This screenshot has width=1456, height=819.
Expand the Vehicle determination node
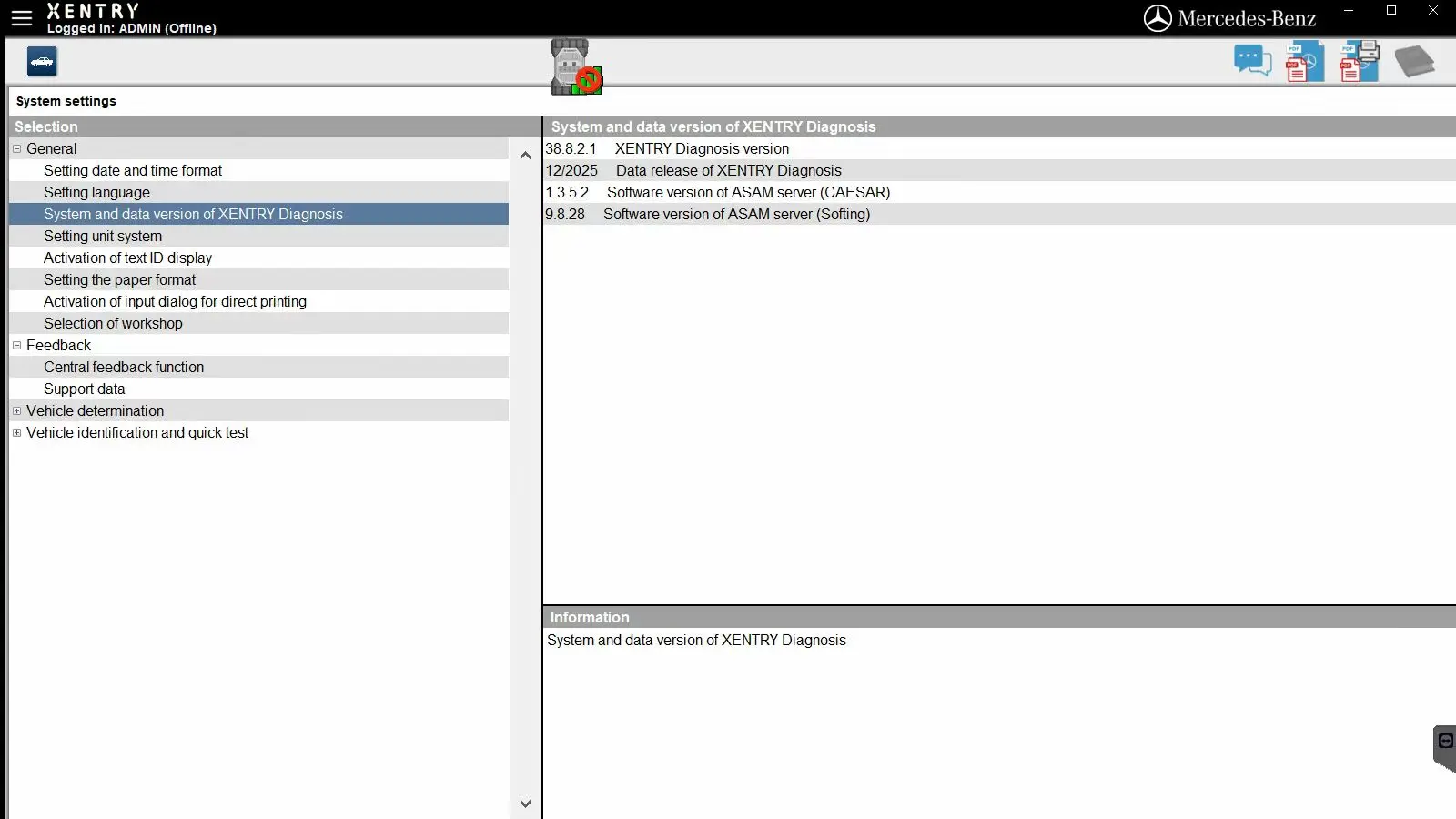[16, 411]
